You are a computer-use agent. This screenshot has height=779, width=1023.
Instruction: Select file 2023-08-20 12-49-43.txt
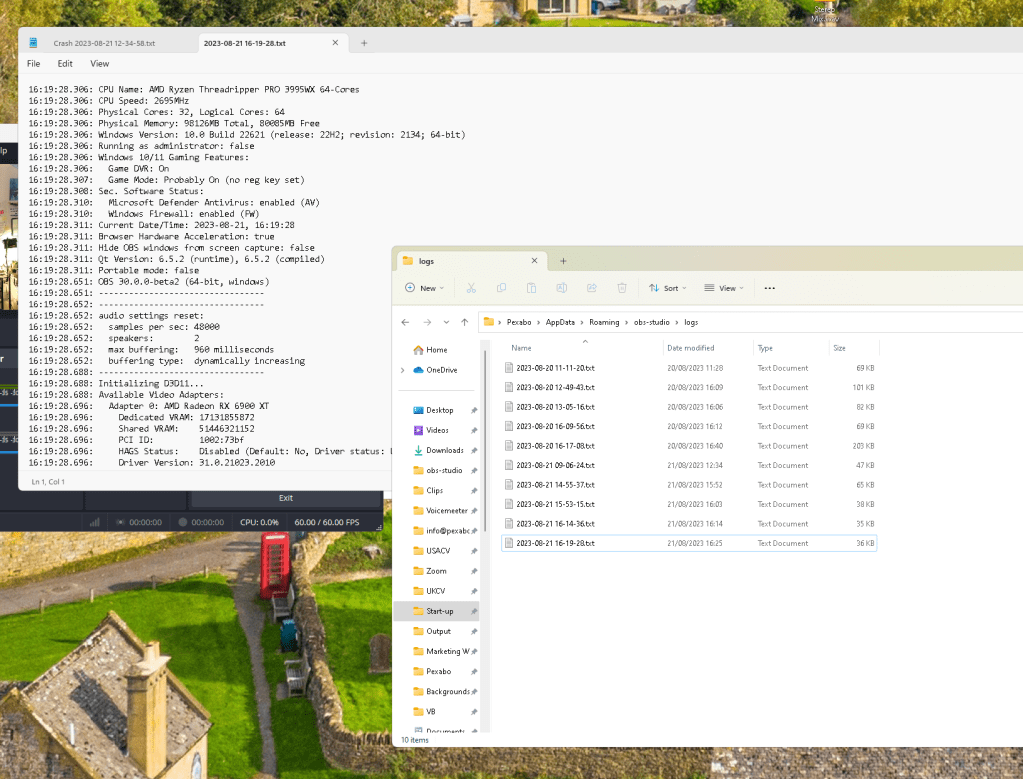tap(689, 388)
